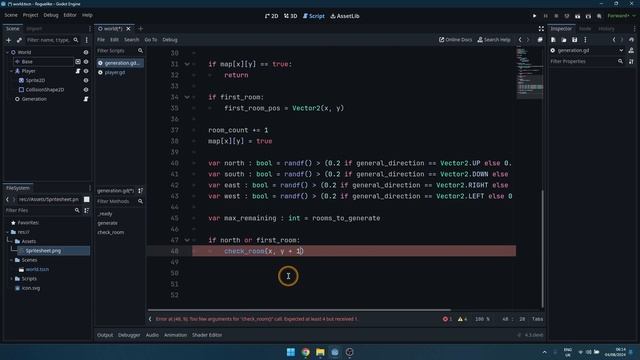This screenshot has width=640, height=360.
Task: Open the Windows Start menu
Action: coord(291,352)
